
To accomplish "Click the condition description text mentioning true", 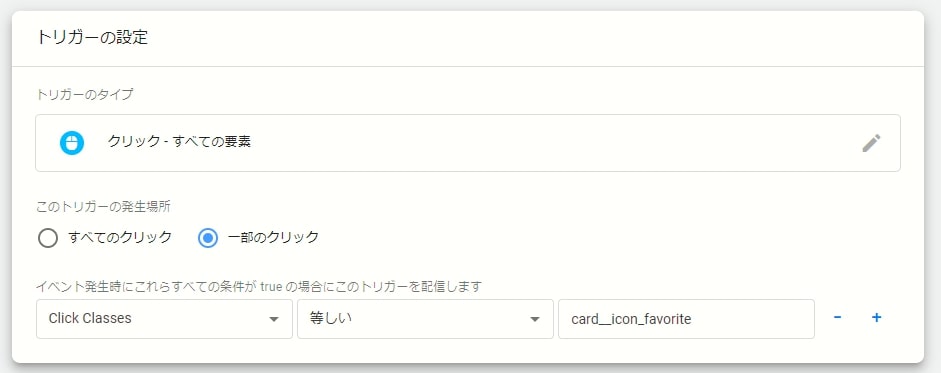I will pos(259,286).
